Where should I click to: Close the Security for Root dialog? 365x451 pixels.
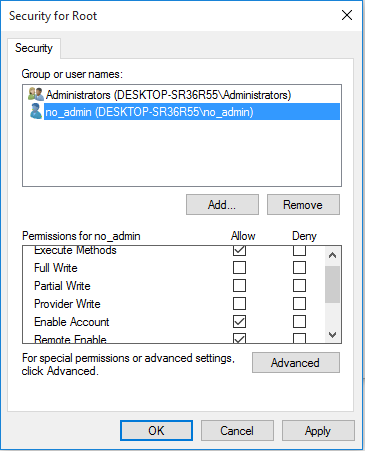tap(347, 15)
